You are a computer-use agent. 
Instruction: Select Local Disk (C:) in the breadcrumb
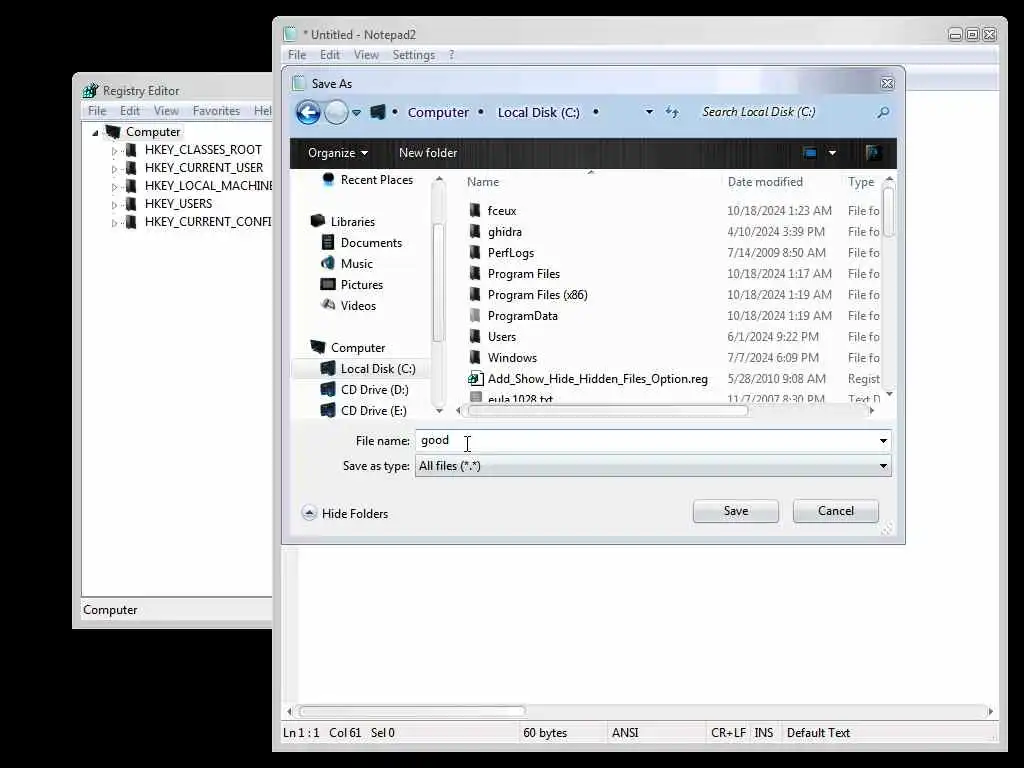(539, 112)
